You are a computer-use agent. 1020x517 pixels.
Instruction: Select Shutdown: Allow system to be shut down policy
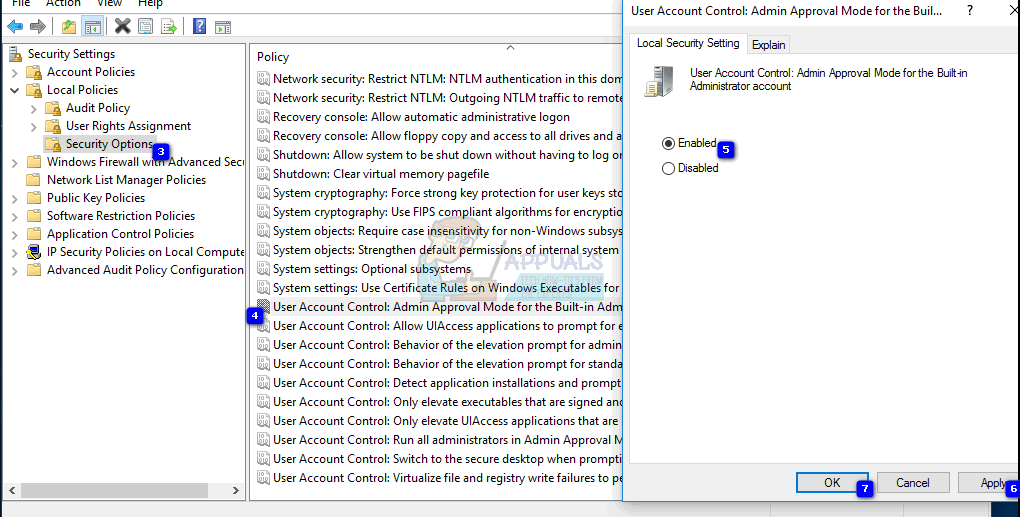(439, 155)
